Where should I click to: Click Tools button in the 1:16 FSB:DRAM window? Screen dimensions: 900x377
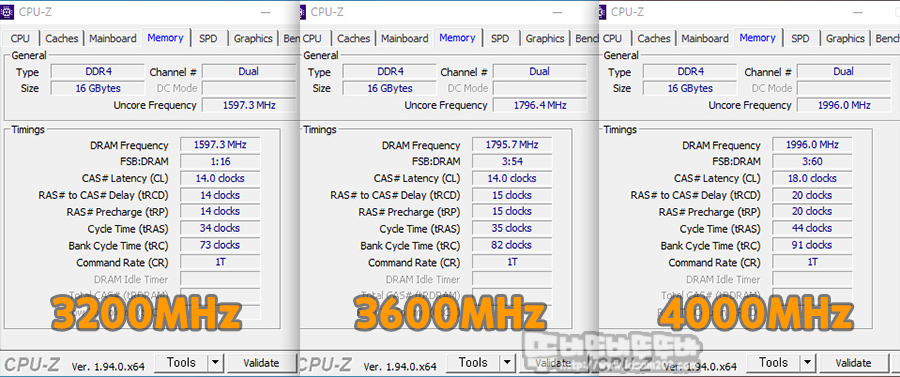tap(181, 363)
